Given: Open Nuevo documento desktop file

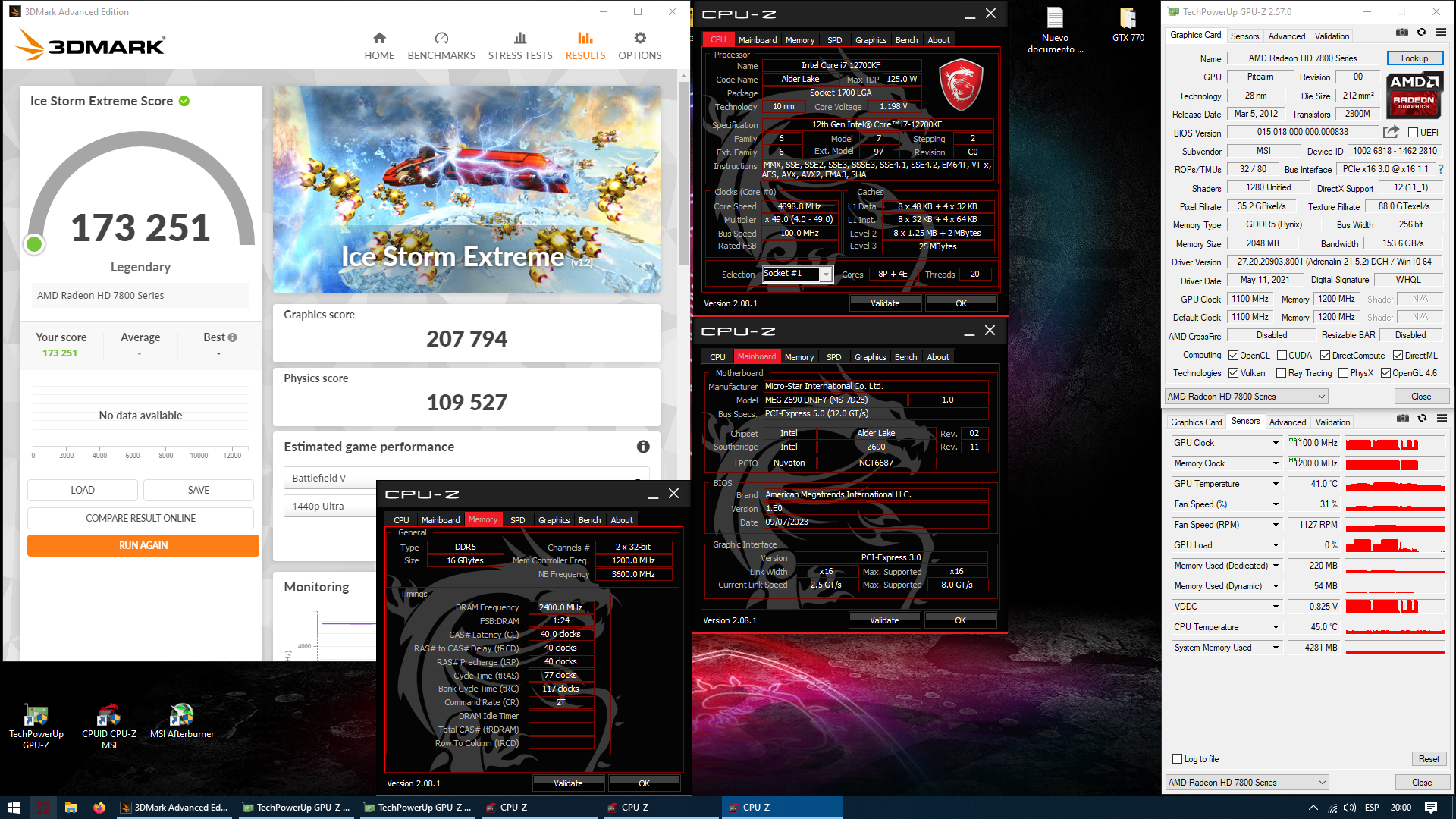Looking at the screenshot, I should point(1055,30).
